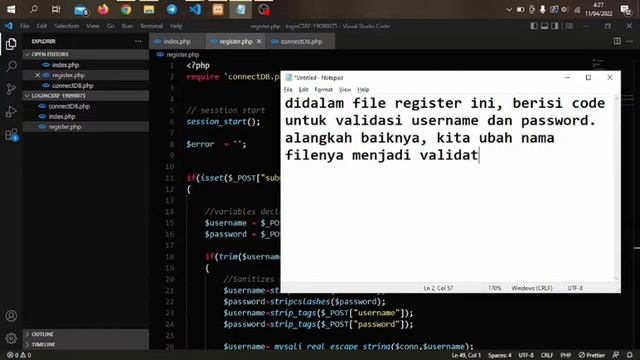Open the Customize Layout icon
Image resolution: width=640 pixels, height=360 pixels.
(569, 26)
